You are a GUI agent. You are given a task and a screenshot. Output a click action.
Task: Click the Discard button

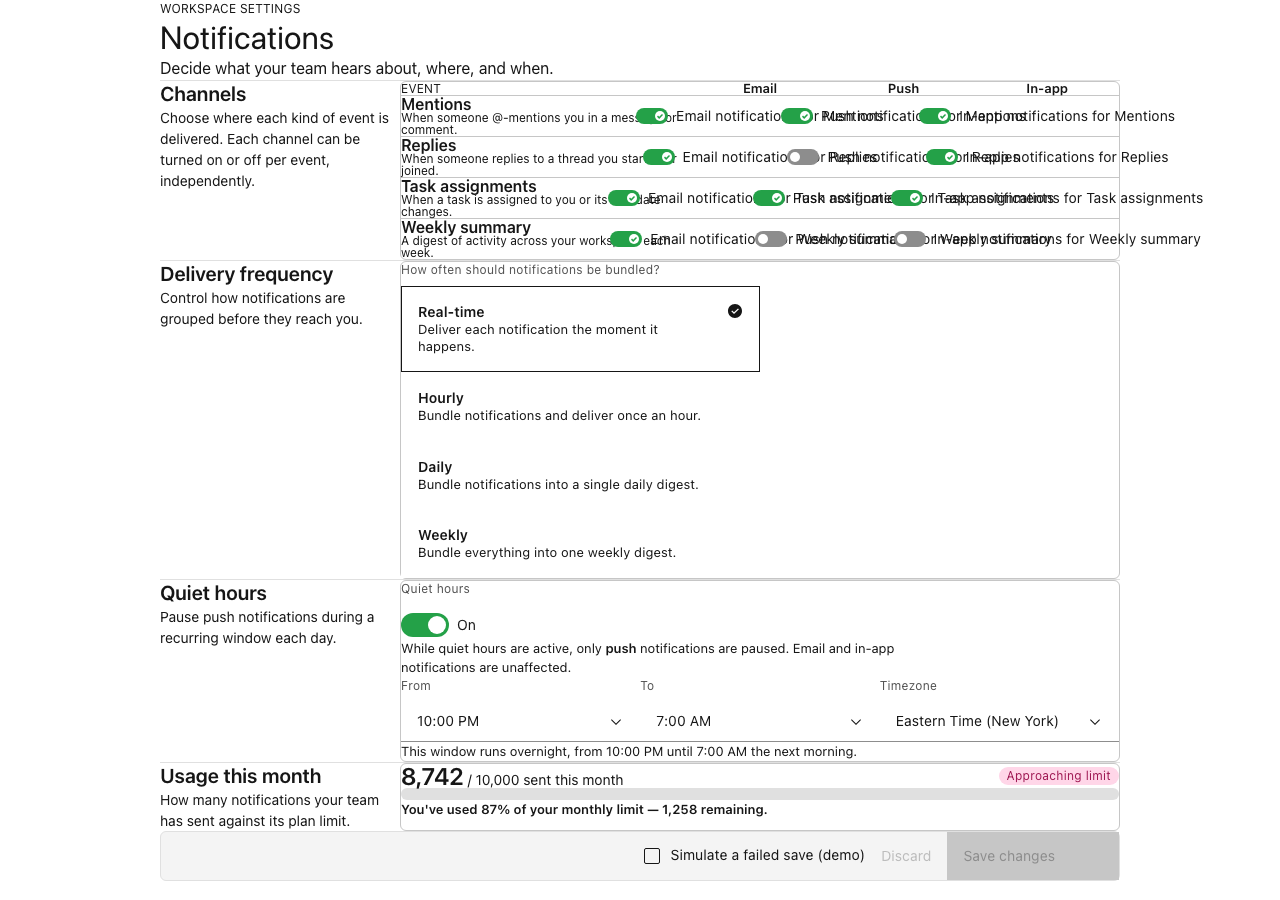point(906,856)
